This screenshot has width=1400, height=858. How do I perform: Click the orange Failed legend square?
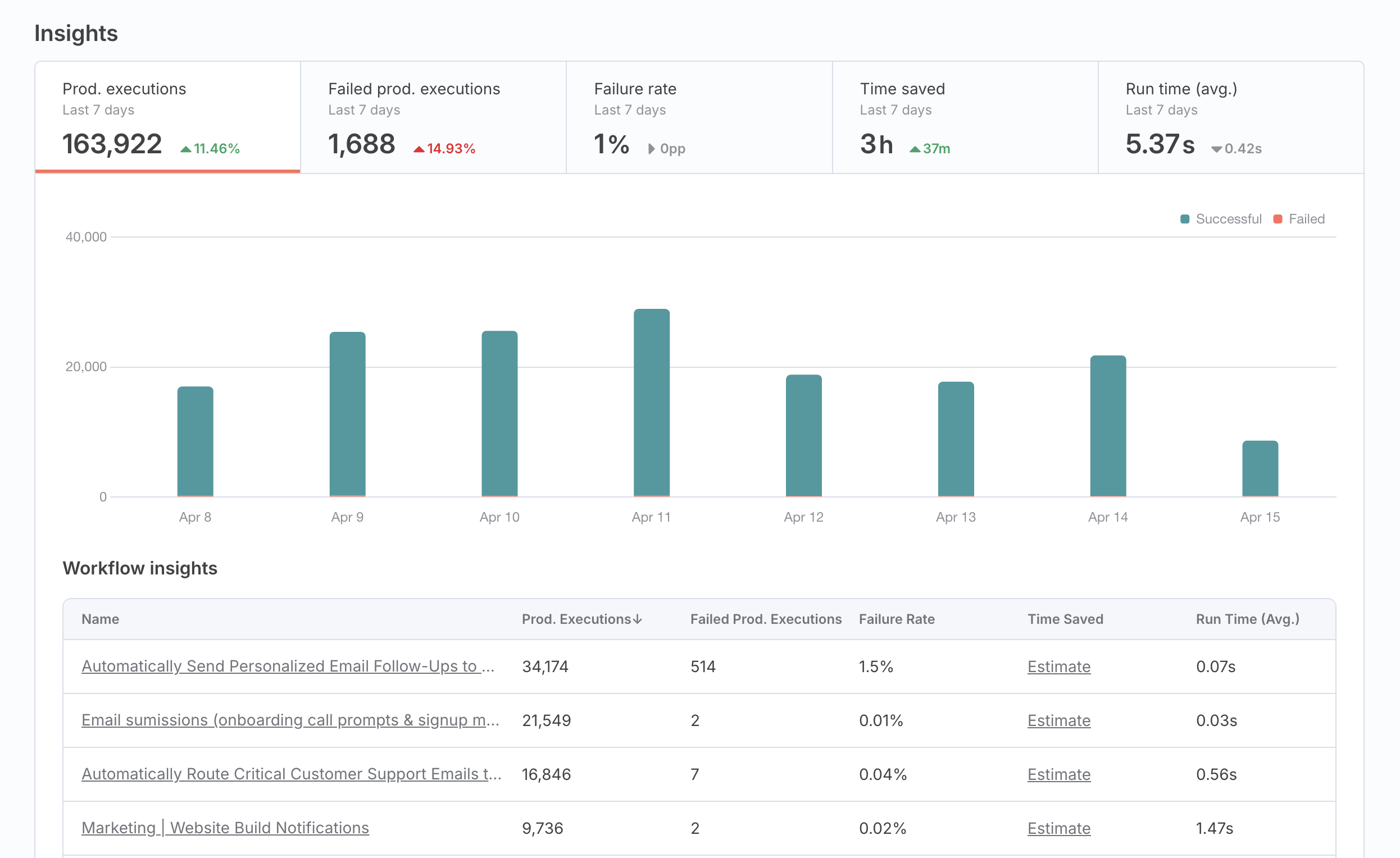pos(1278,218)
